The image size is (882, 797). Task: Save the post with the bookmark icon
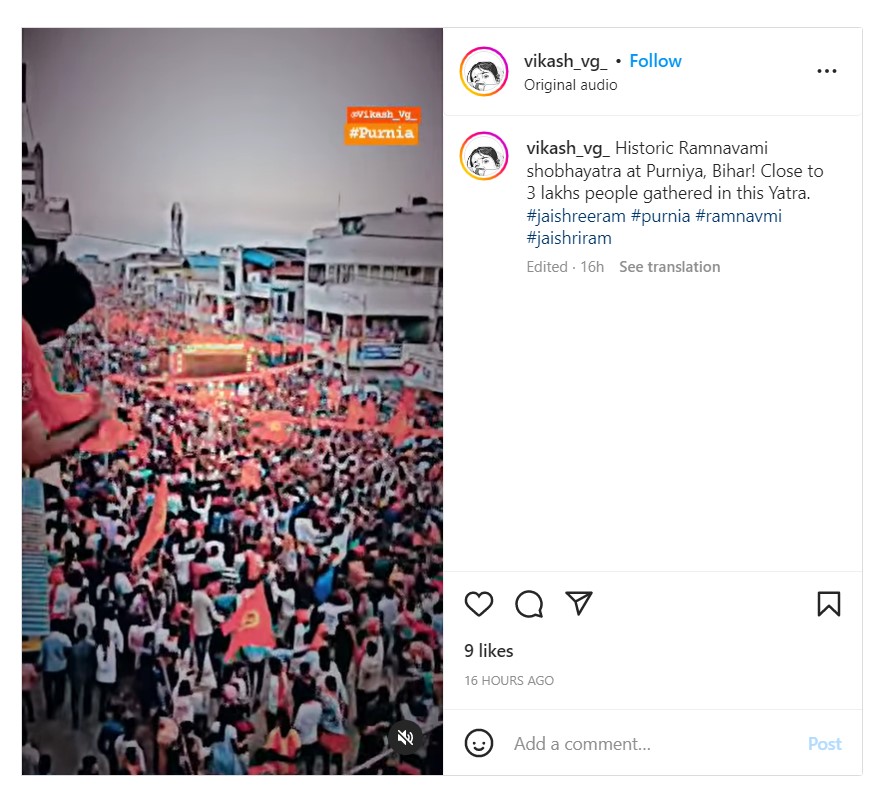coord(829,604)
